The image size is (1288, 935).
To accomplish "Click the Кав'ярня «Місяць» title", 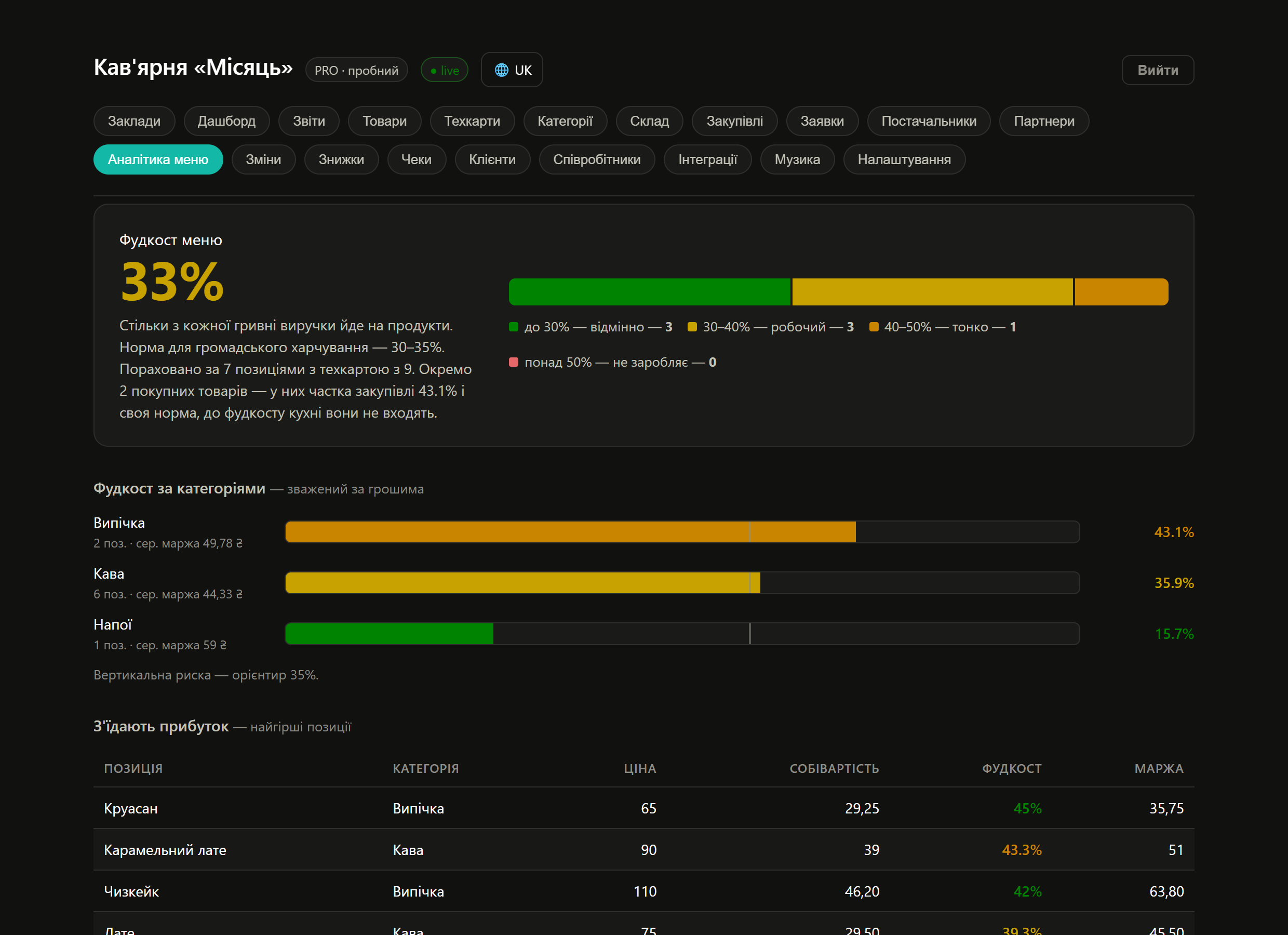I will click(193, 67).
